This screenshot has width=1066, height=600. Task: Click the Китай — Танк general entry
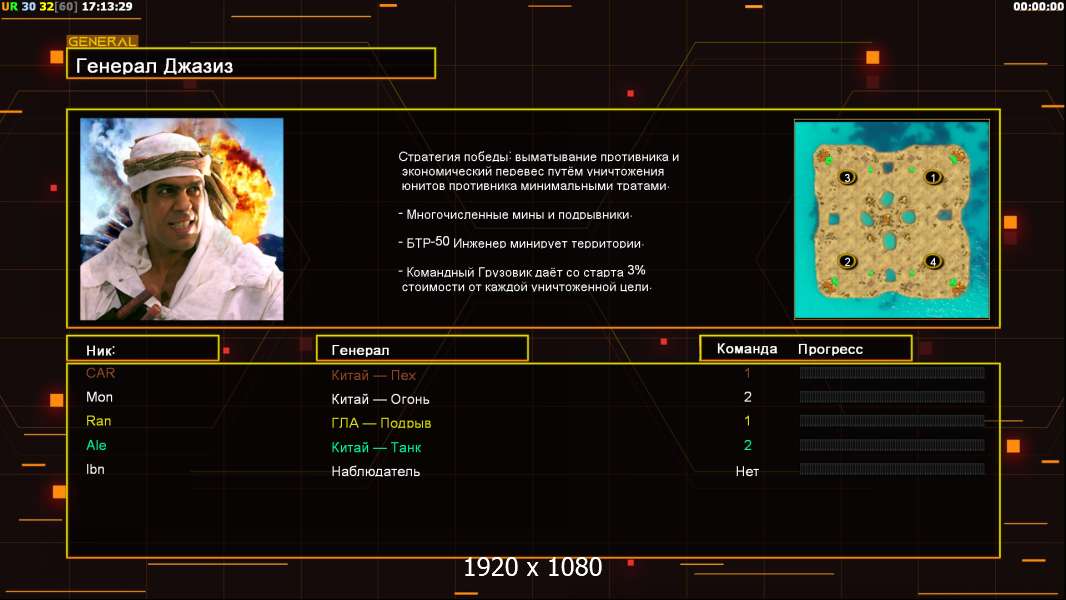[x=376, y=447]
